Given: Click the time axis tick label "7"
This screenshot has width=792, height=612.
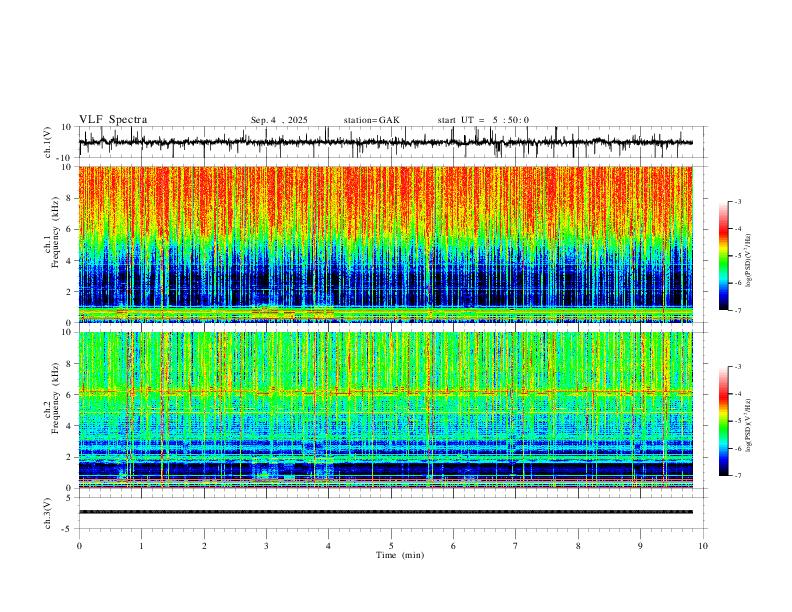Looking at the screenshot, I should coord(516,546).
